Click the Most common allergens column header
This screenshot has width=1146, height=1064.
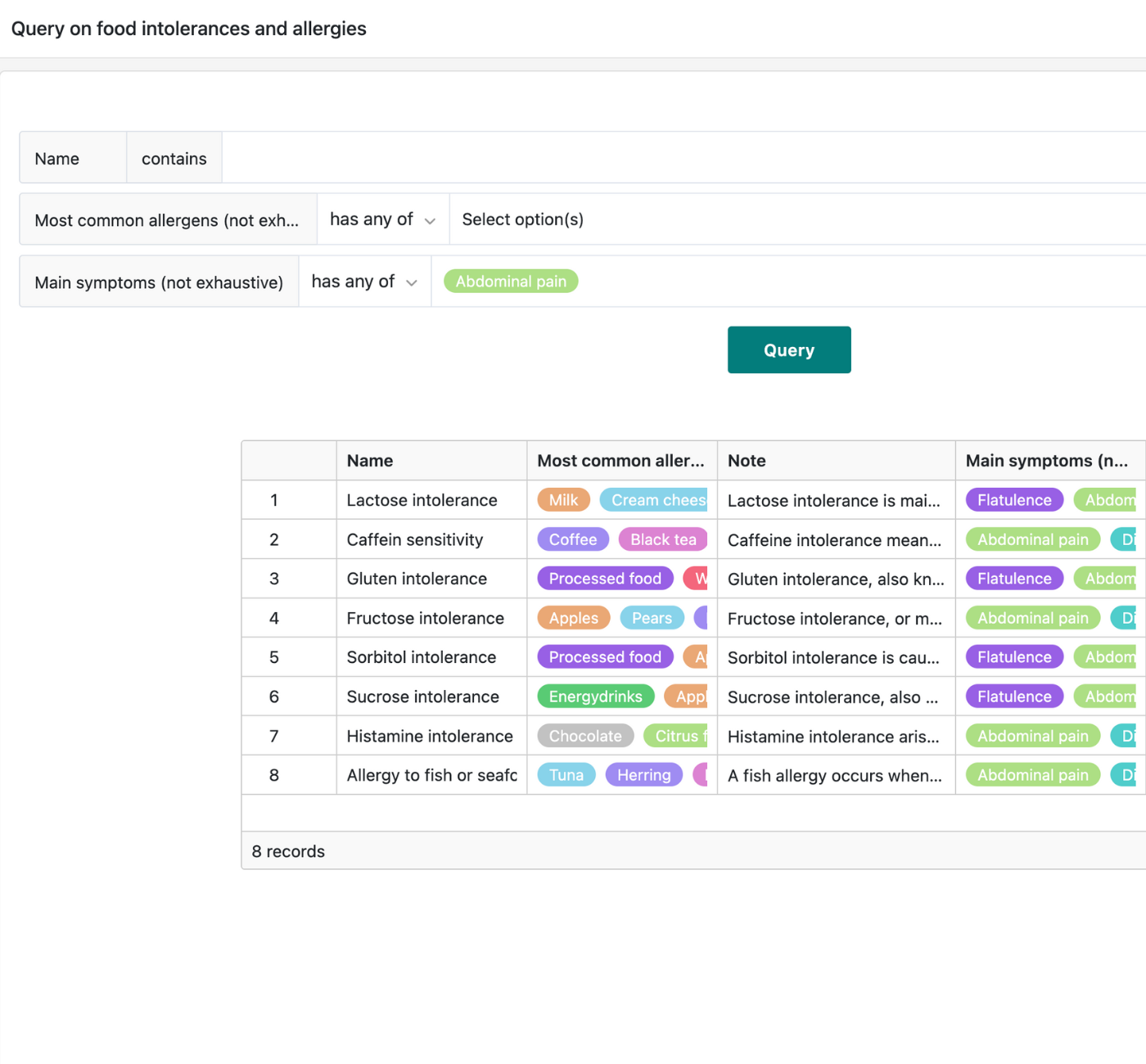[620, 461]
